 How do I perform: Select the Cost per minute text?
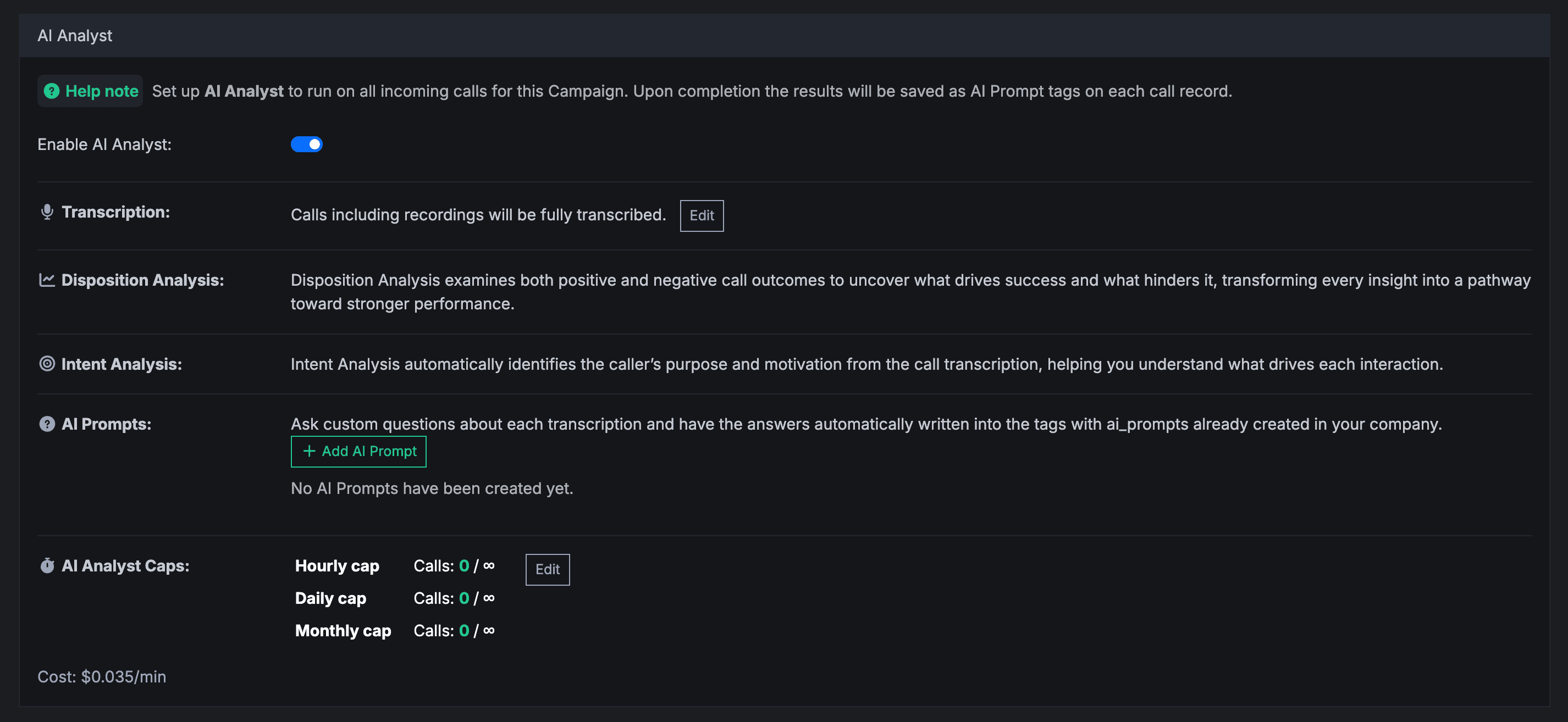point(102,676)
